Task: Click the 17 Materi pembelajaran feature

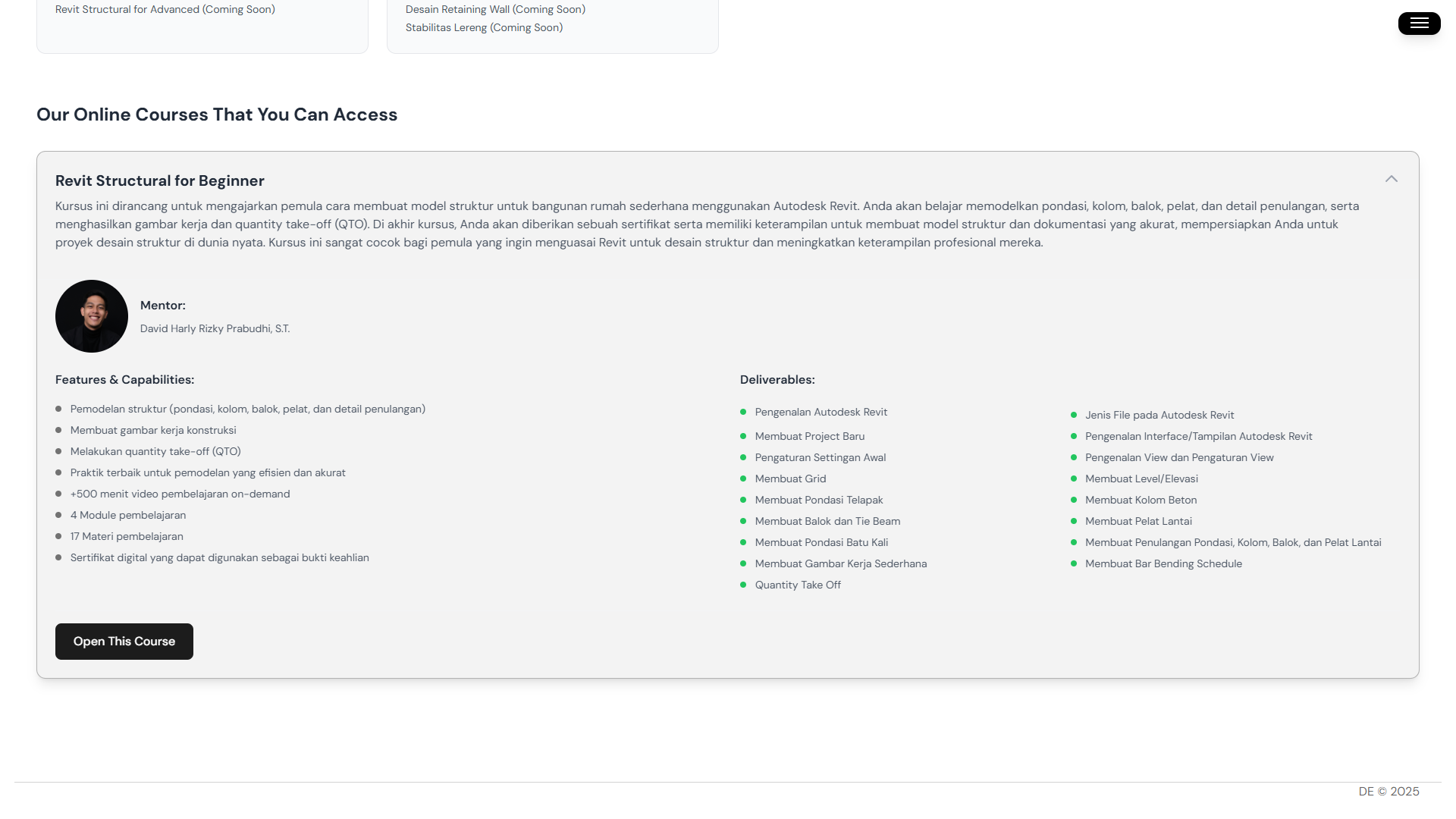Action: (x=127, y=537)
